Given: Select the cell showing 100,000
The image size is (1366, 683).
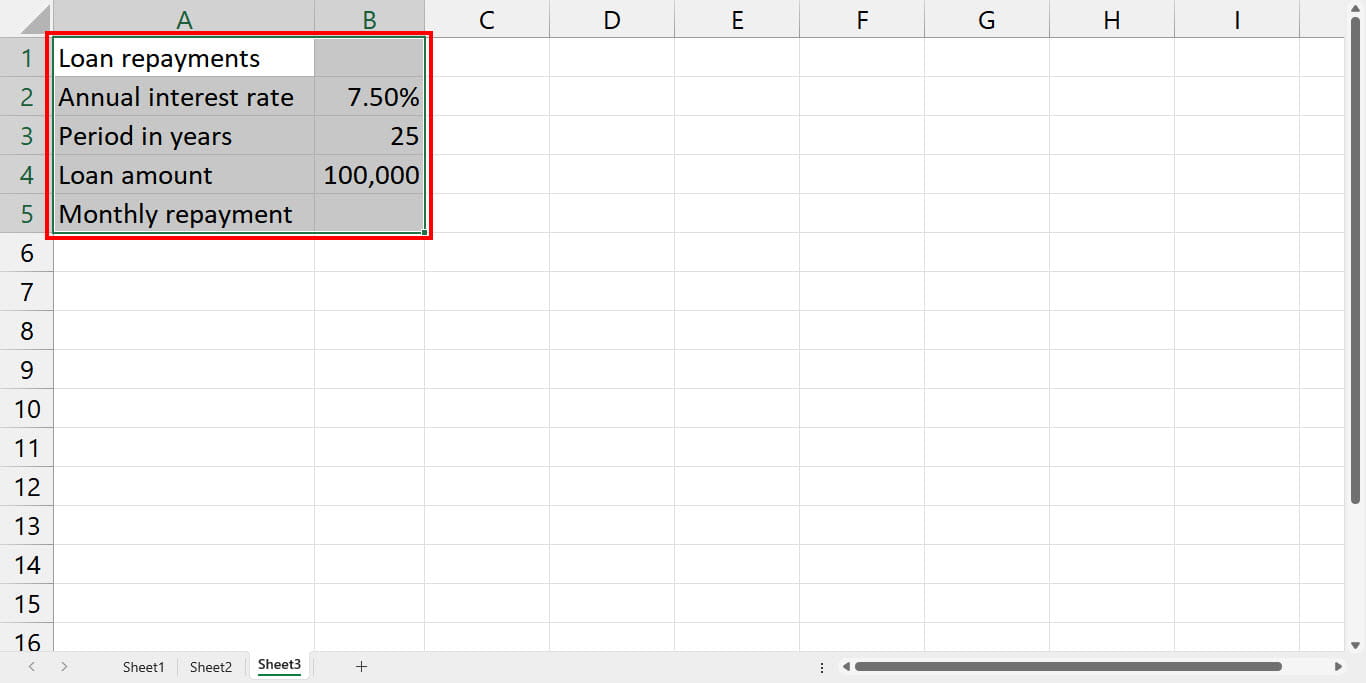Looking at the screenshot, I should tap(369, 174).
